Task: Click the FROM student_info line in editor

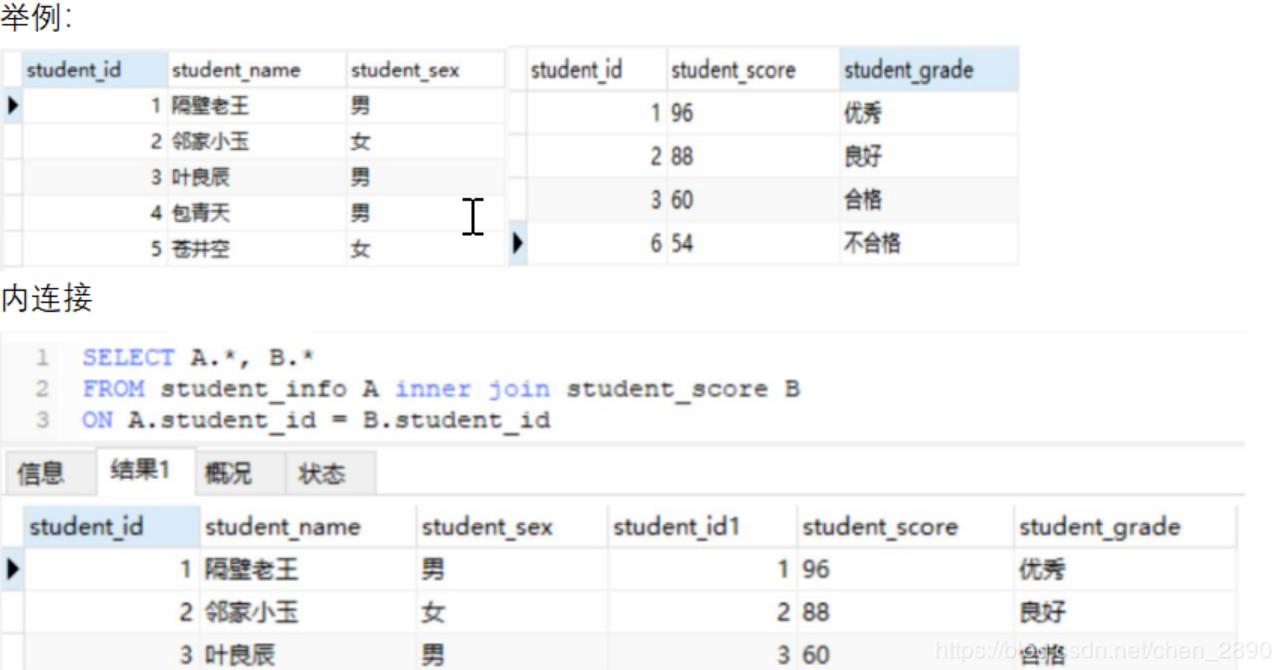Action: coord(441,388)
